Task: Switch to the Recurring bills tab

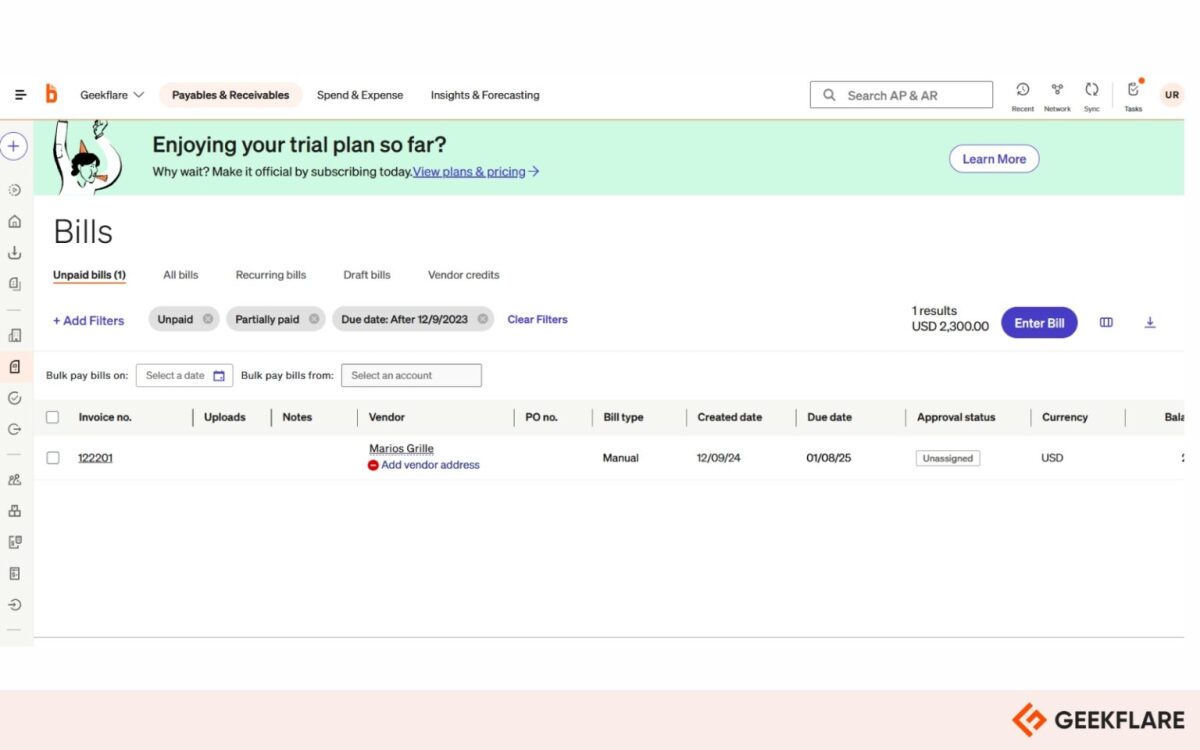Action: pos(271,275)
